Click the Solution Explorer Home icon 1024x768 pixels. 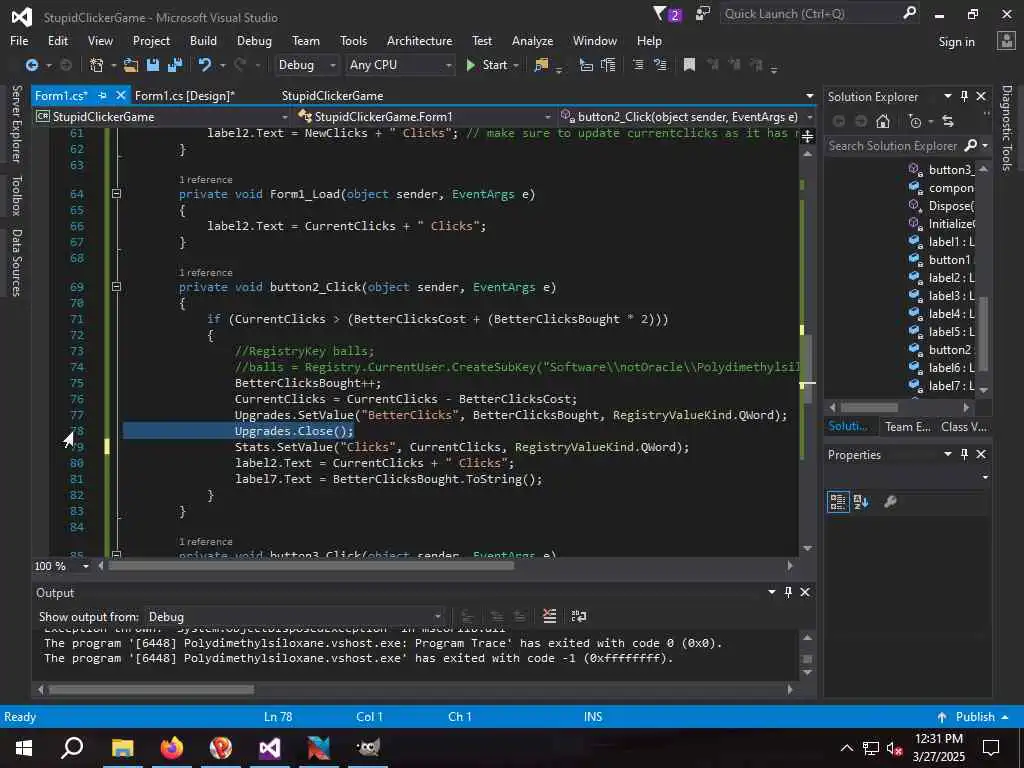tap(883, 121)
